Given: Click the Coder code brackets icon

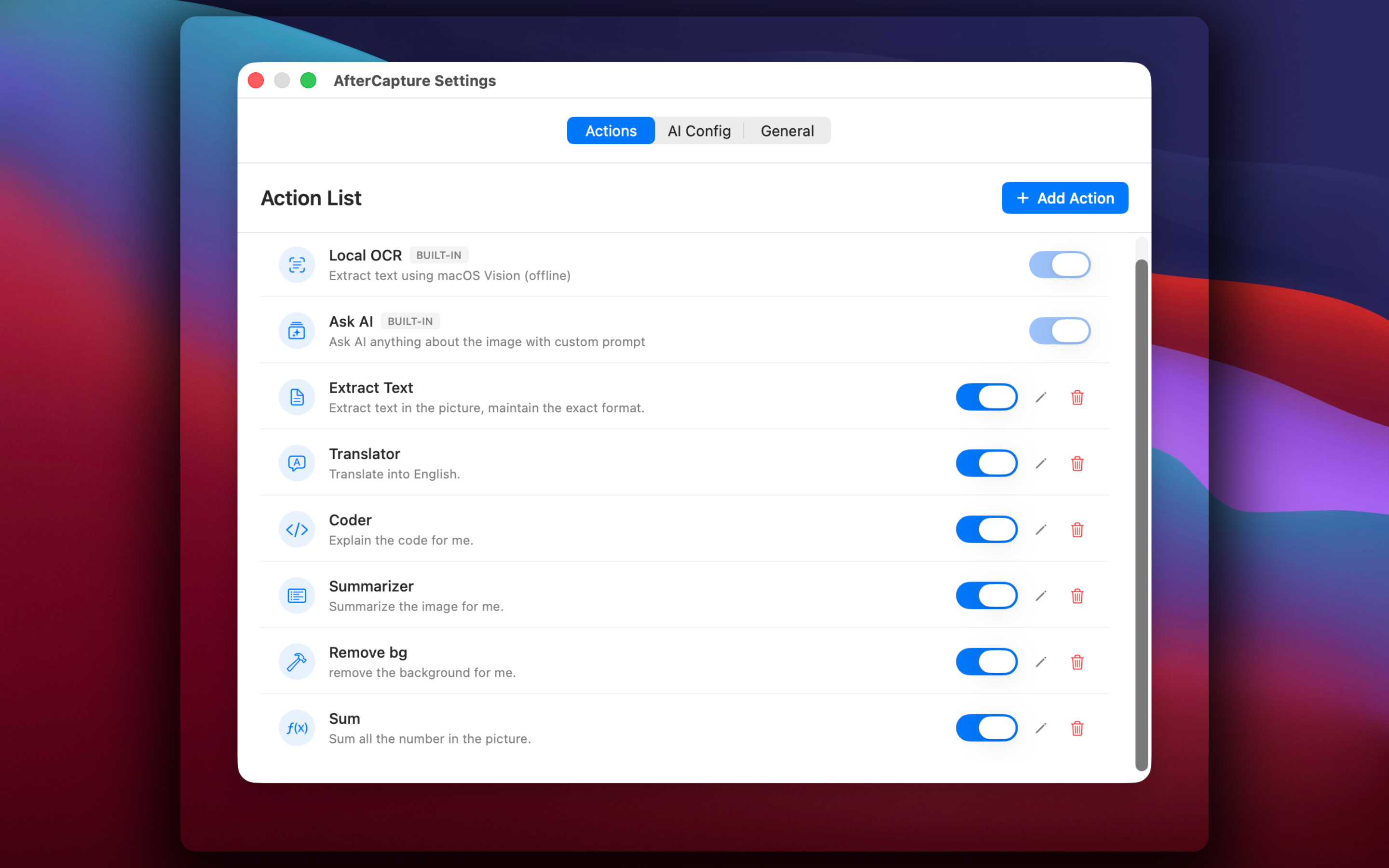Looking at the screenshot, I should click(x=297, y=529).
